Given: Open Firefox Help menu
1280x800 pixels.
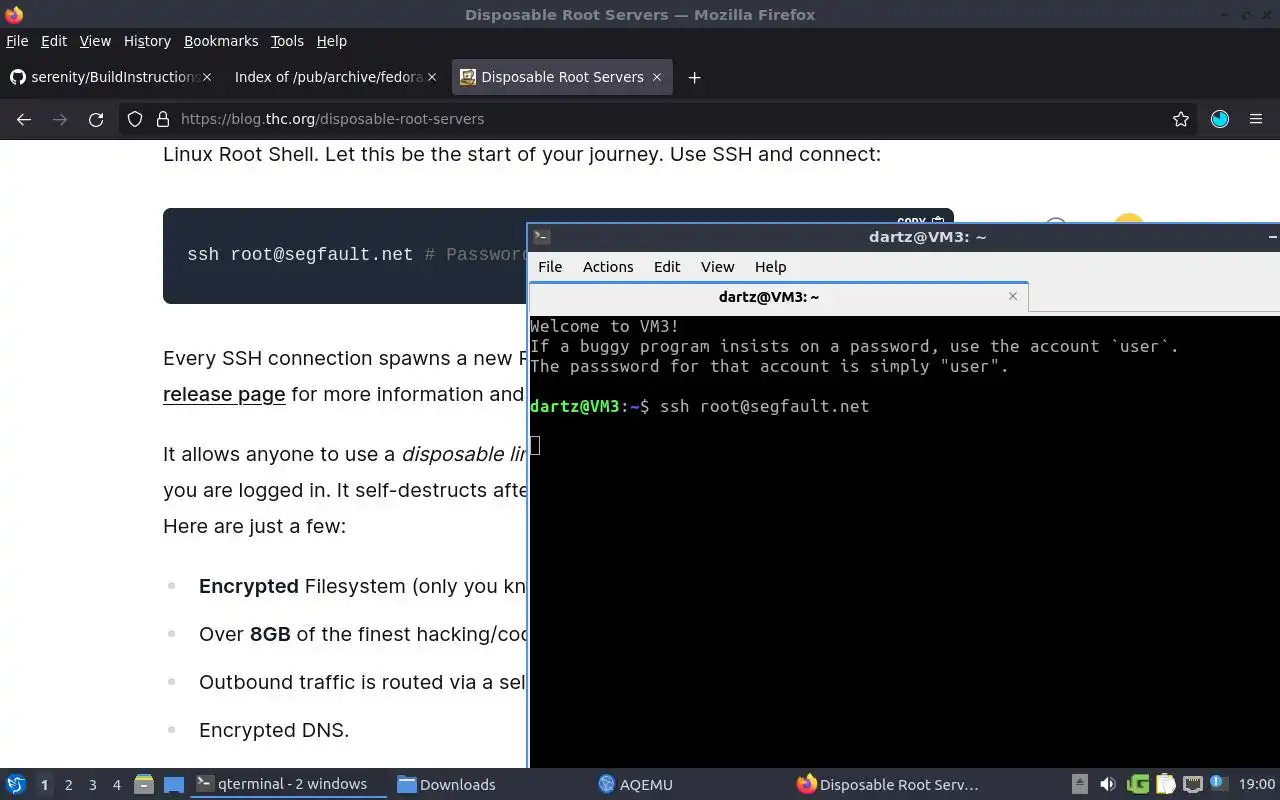Looking at the screenshot, I should click(332, 41).
